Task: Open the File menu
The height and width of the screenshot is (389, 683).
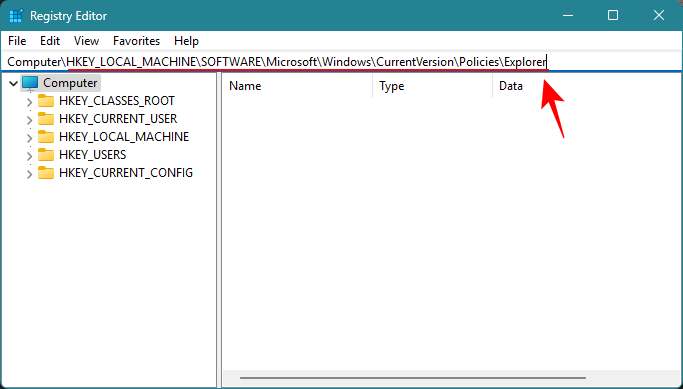Action: (17, 41)
